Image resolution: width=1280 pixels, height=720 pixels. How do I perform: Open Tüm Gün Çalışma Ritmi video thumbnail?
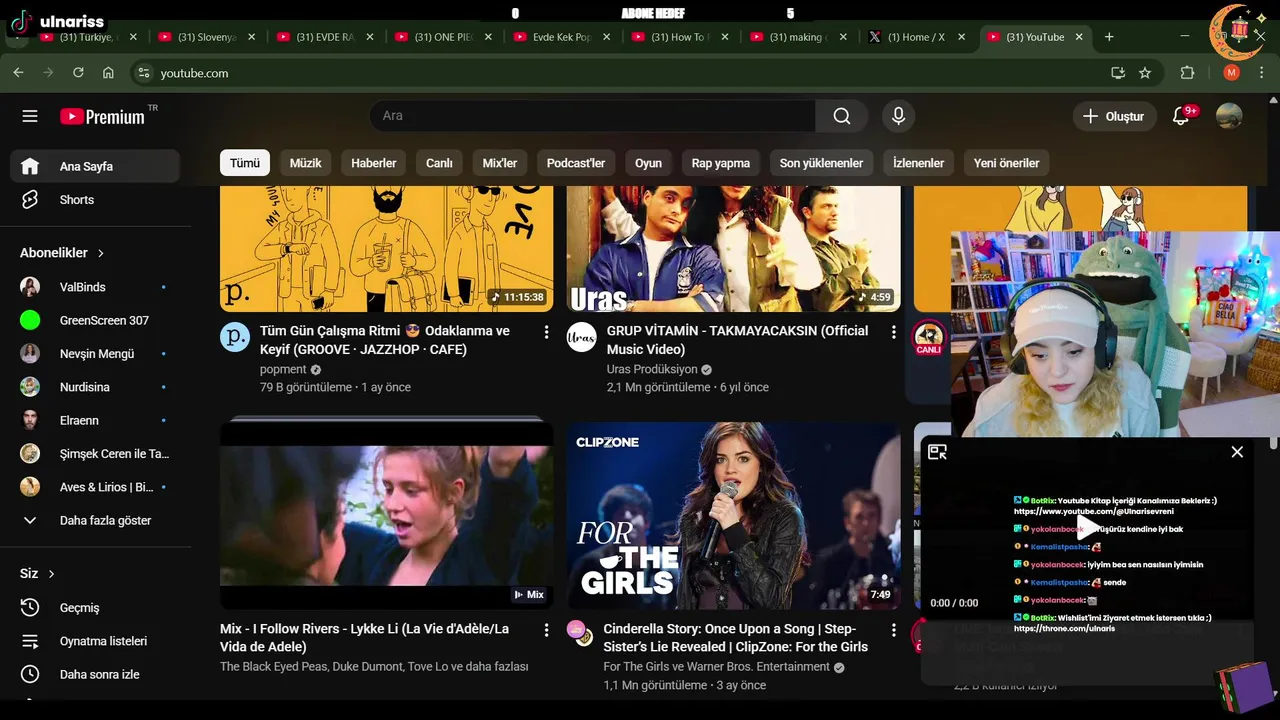[x=386, y=248]
